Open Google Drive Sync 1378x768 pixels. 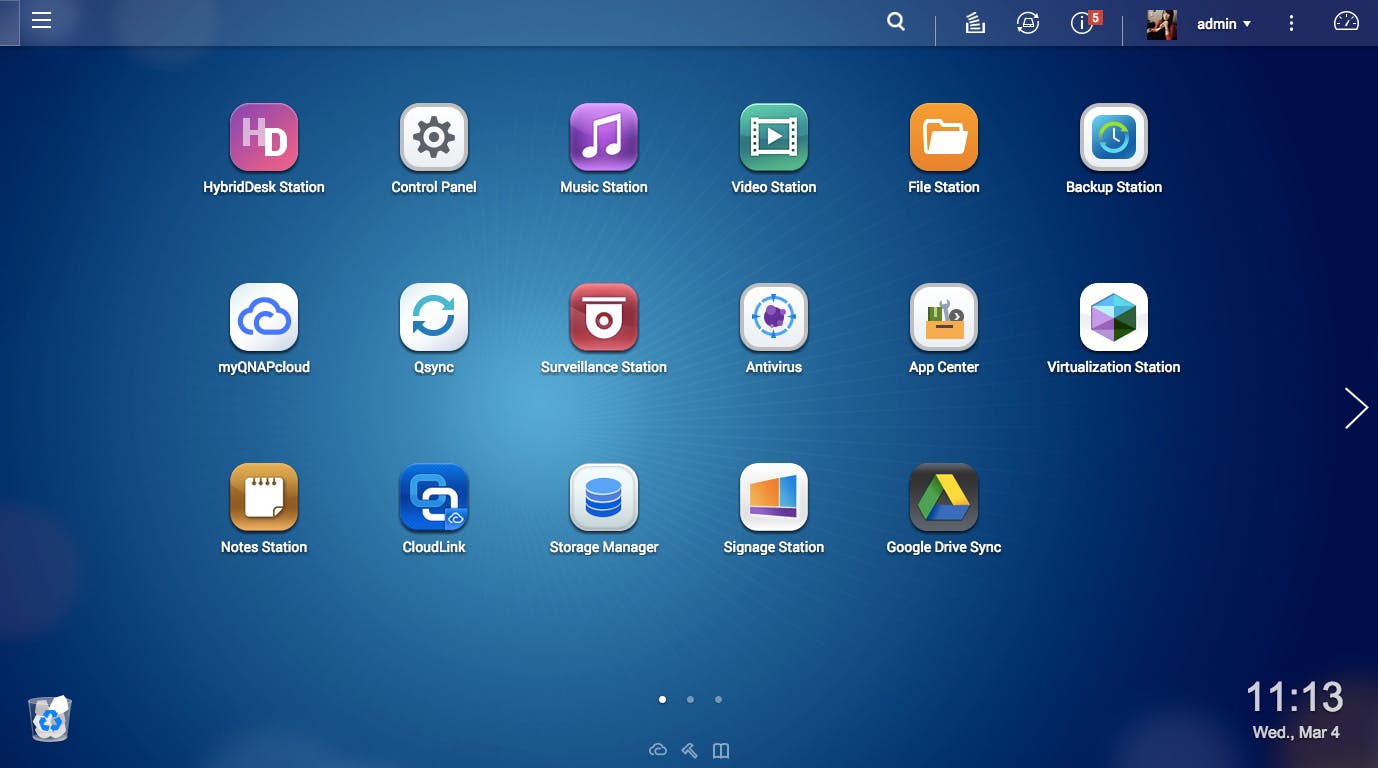pyautogui.click(x=944, y=498)
